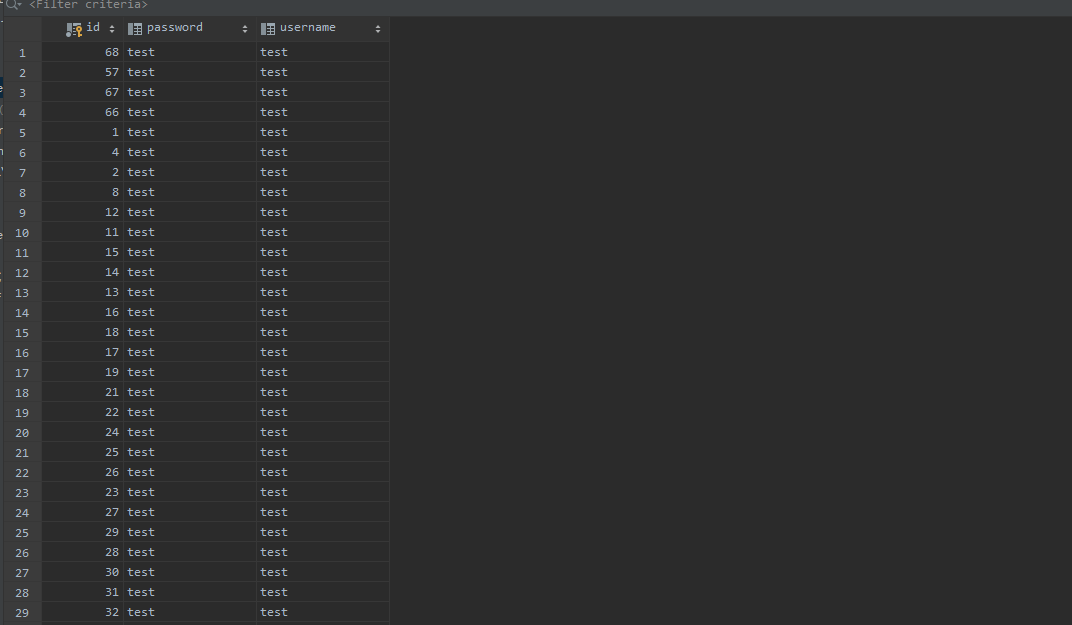
Task: Click the id cell containing 68
Action: point(111,52)
